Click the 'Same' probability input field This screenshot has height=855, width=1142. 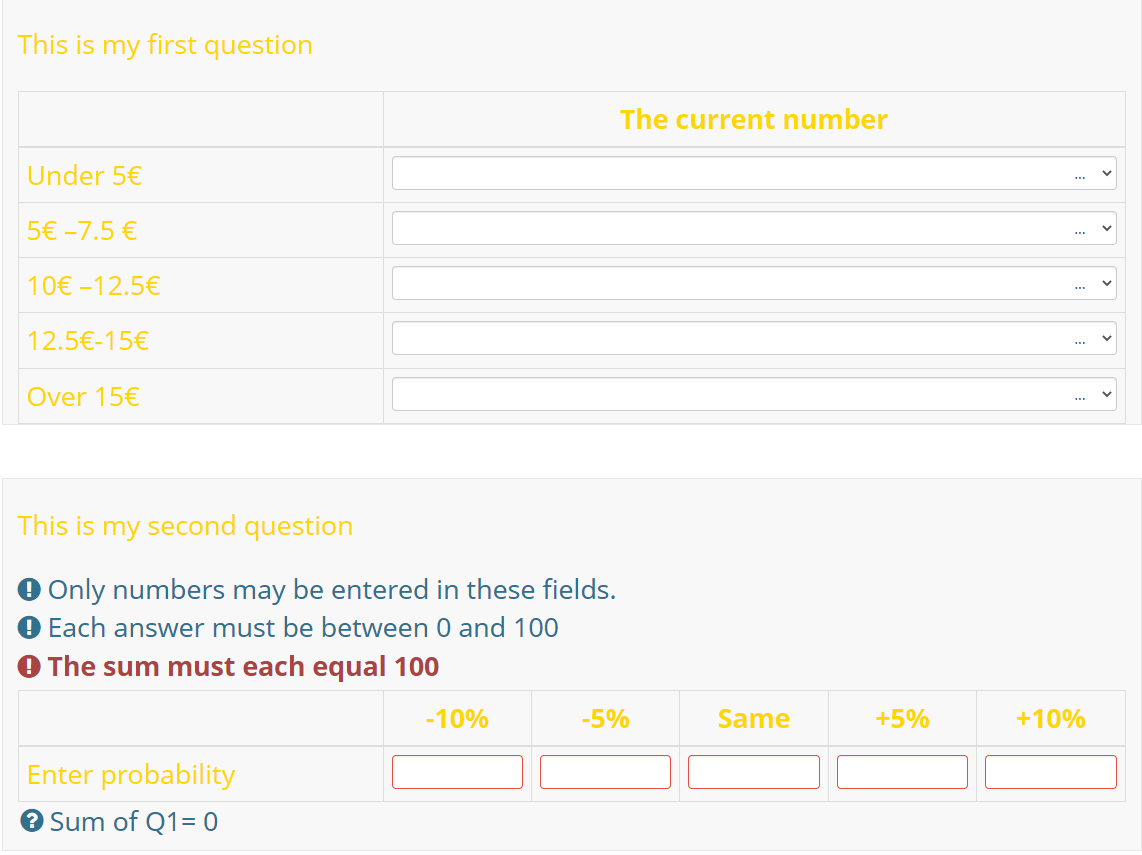pos(754,773)
